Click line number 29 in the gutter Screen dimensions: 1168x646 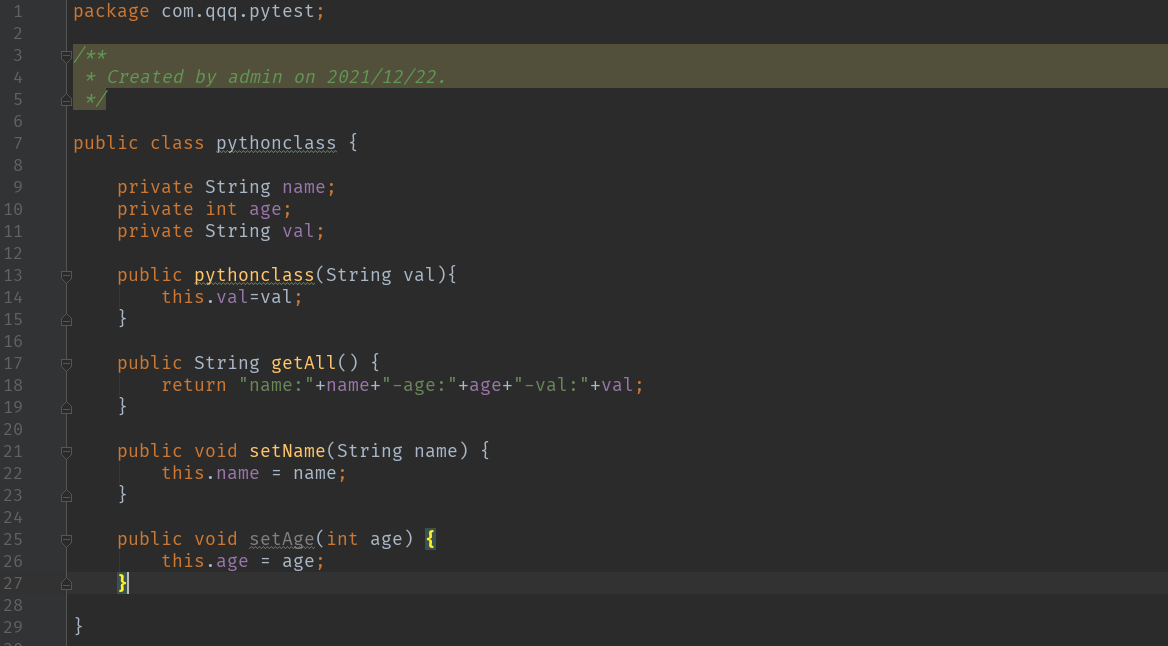pos(13,627)
